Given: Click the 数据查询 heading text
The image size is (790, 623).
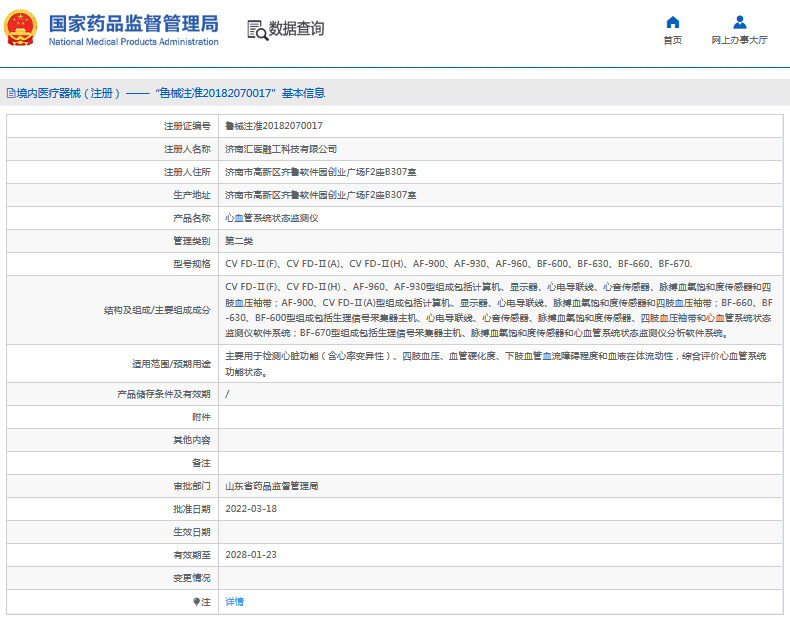Looking at the screenshot, I should click(x=296, y=29).
